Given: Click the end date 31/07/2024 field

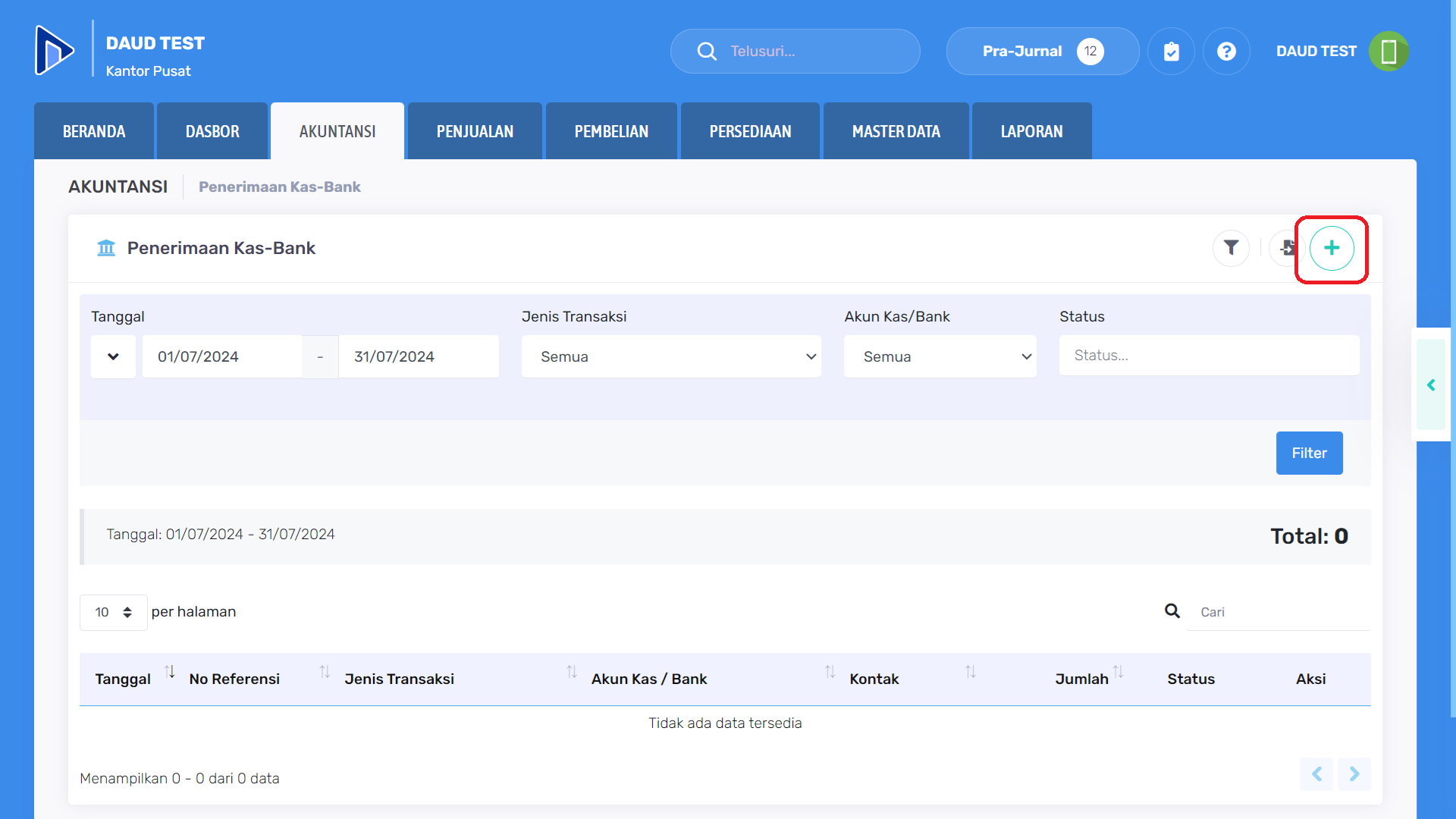Looking at the screenshot, I should [419, 356].
